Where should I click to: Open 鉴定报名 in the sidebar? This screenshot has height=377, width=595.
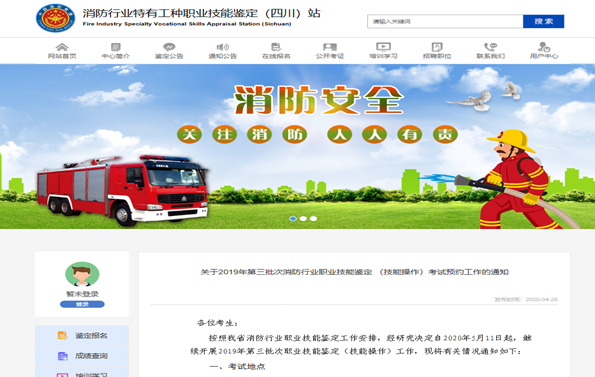pyautogui.click(x=82, y=335)
